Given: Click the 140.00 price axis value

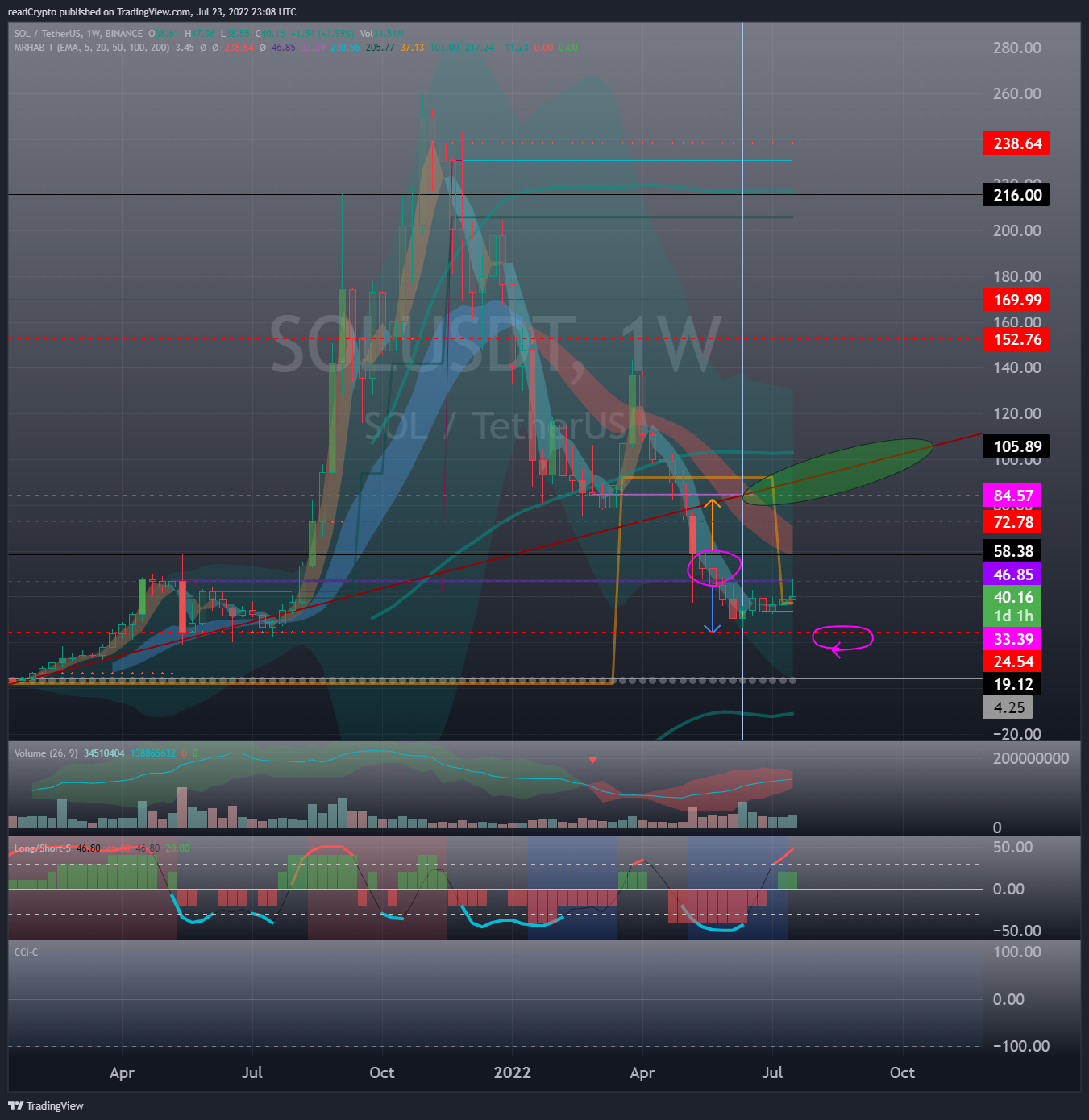Looking at the screenshot, I should (1016, 367).
